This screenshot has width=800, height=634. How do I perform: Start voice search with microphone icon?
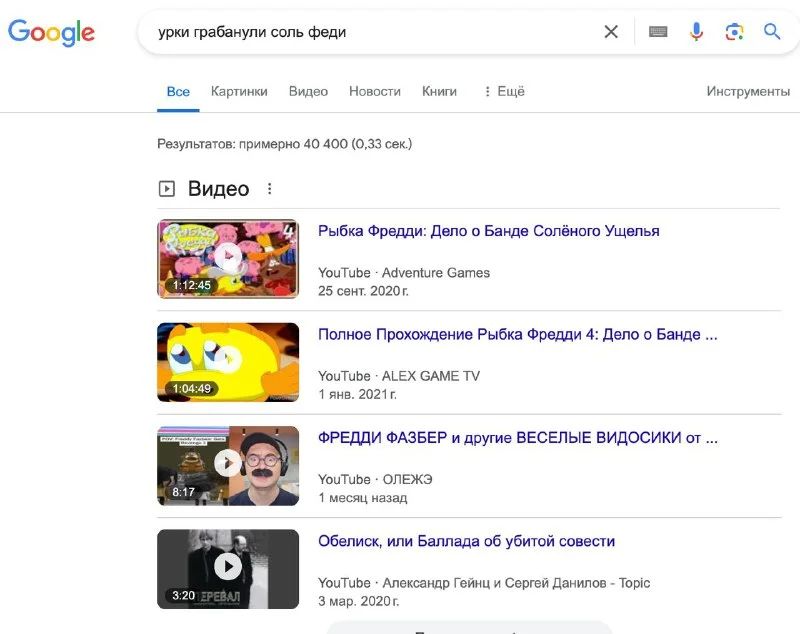click(x=696, y=32)
